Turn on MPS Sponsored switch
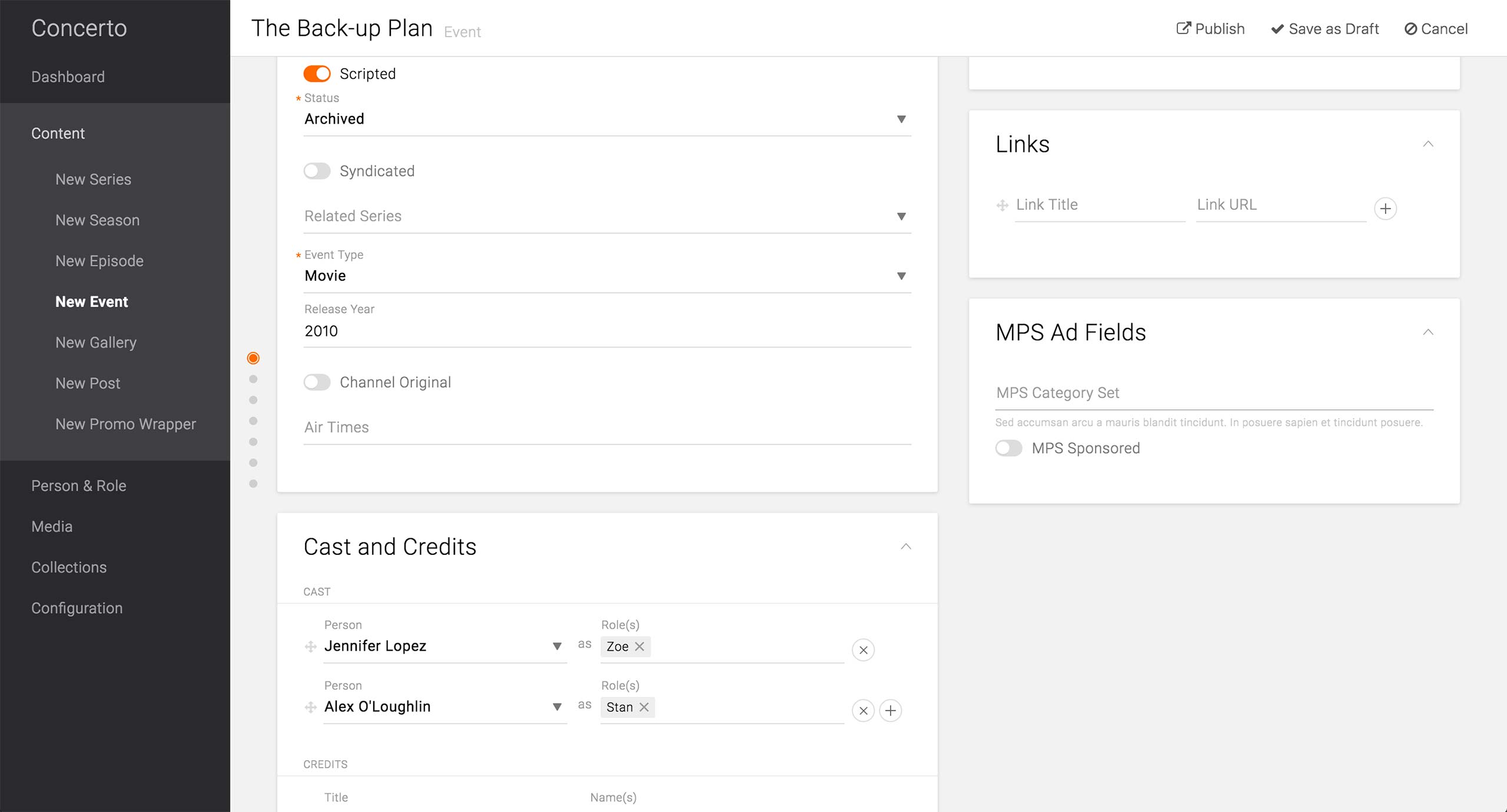Viewport: 1507px width, 812px height. 1008,448
